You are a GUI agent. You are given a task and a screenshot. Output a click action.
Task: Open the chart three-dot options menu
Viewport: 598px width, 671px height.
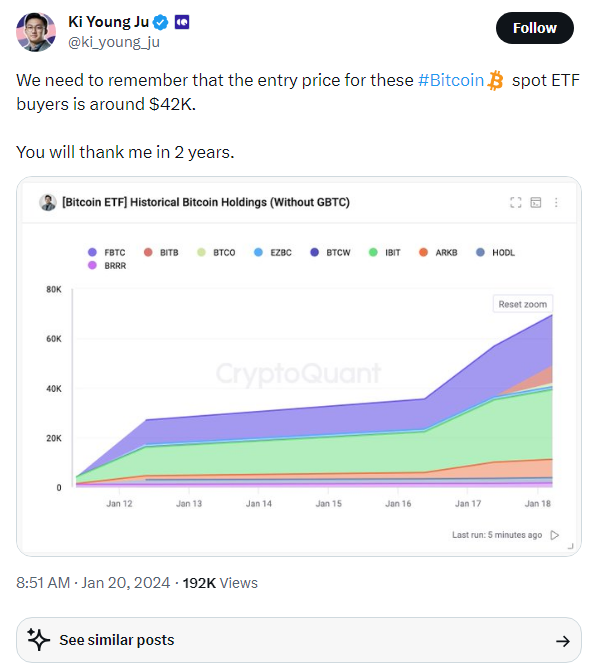[556, 202]
